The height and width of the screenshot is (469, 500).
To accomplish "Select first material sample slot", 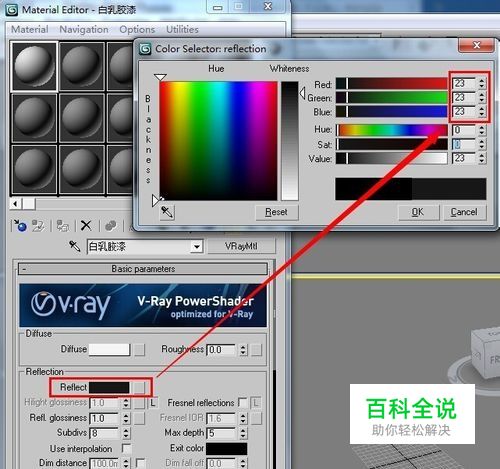I will (x=34, y=66).
